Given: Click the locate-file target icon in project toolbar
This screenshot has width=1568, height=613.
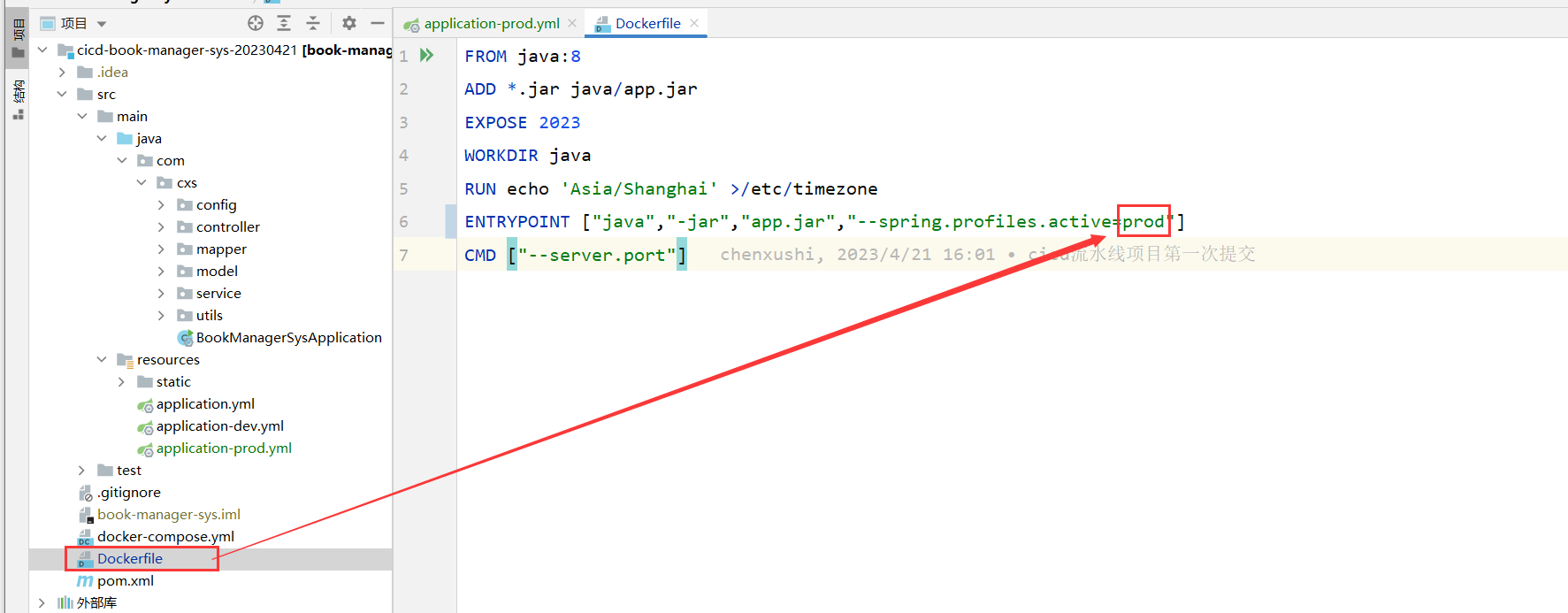Looking at the screenshot, I should pos(256,23).
